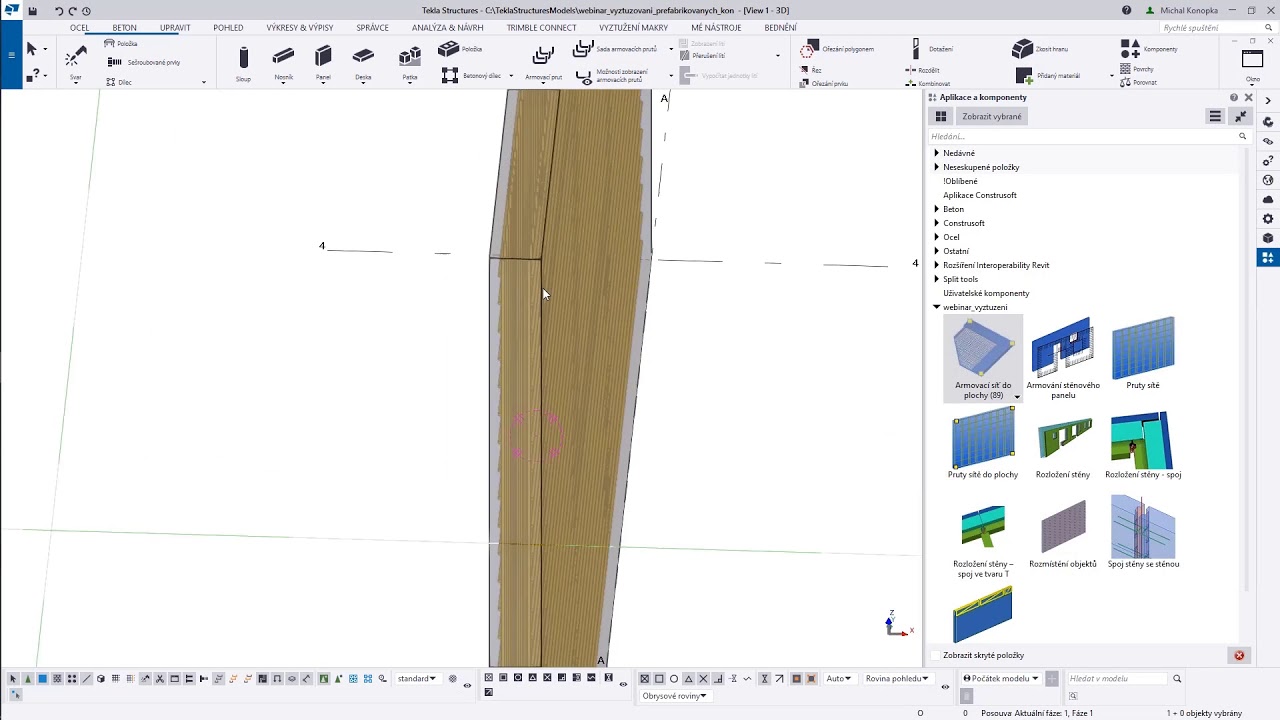Select the Betonový dílec tool
The height and width of the screenshot is (720, 1280).
click(x=471, y=75)
